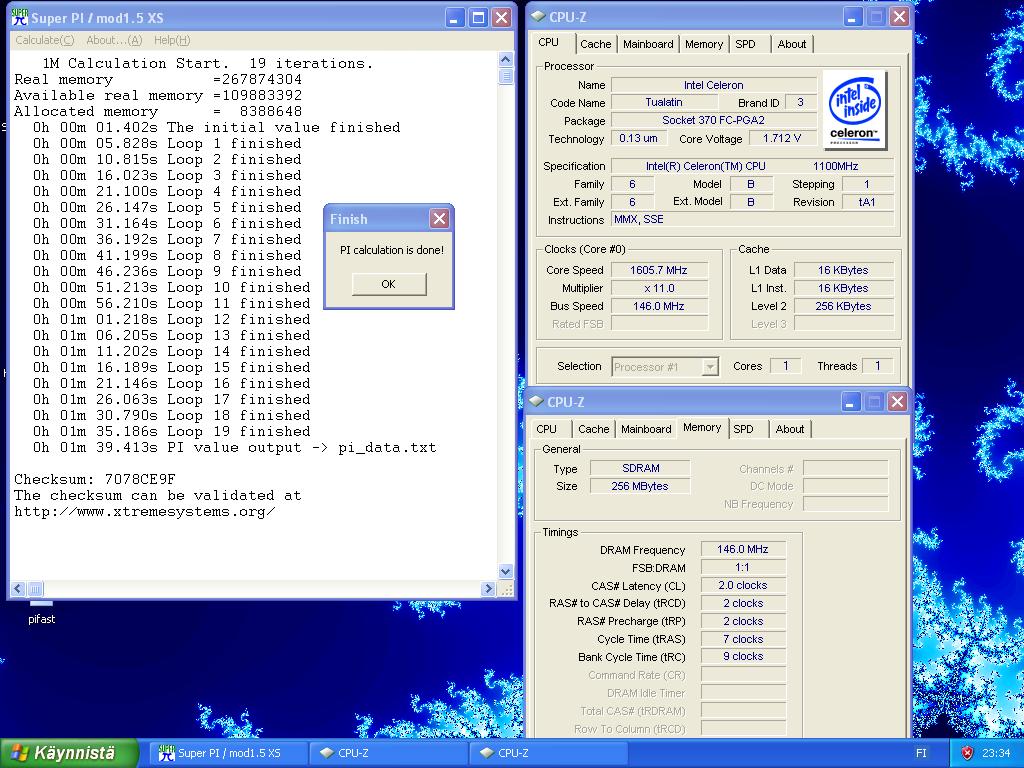1024x768 pixels.
Task: Click the Super PI resize grip corner
Action: (506, 589)
